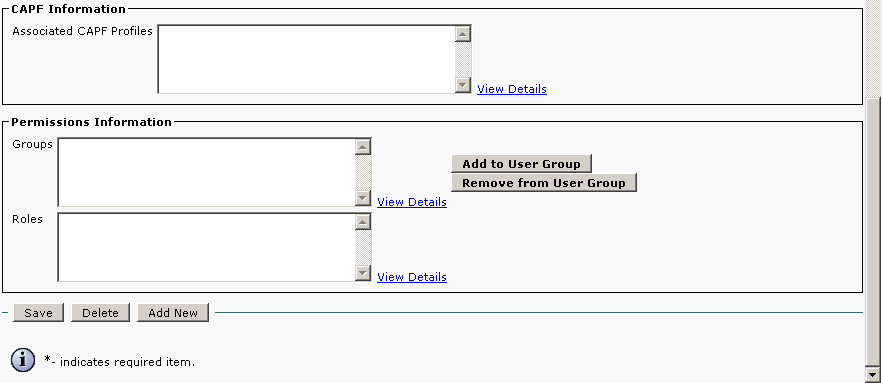Click Remove from User Group

tap(544, 183)
